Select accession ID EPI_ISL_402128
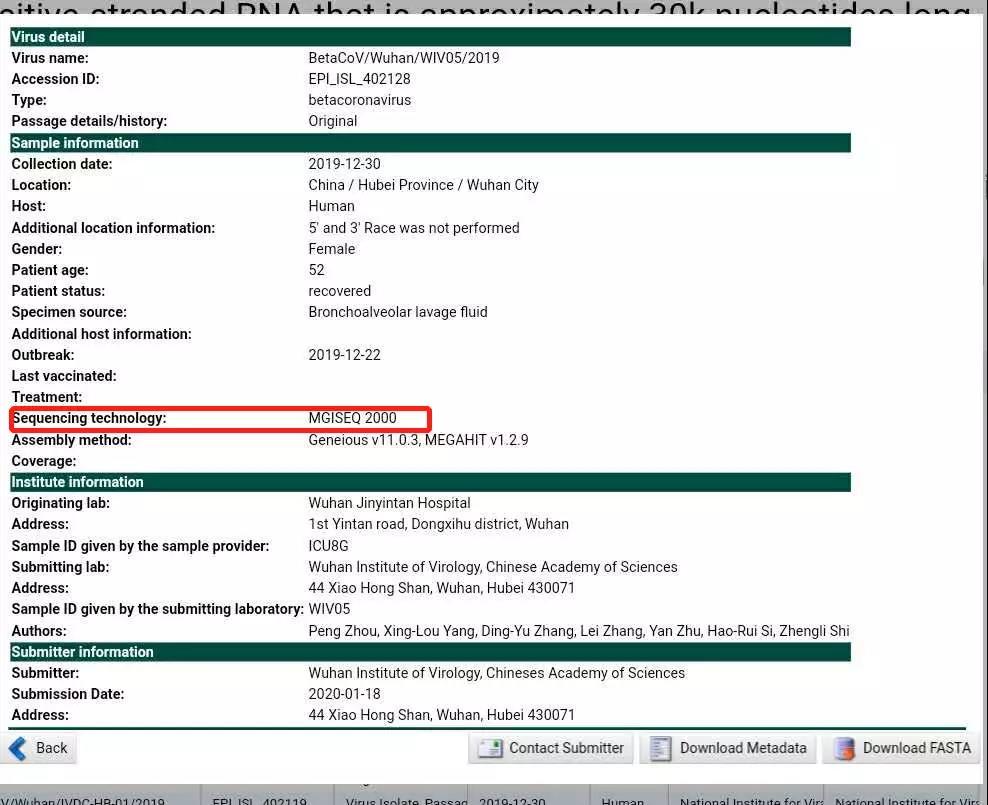988x805 pixels. (359, 79)
